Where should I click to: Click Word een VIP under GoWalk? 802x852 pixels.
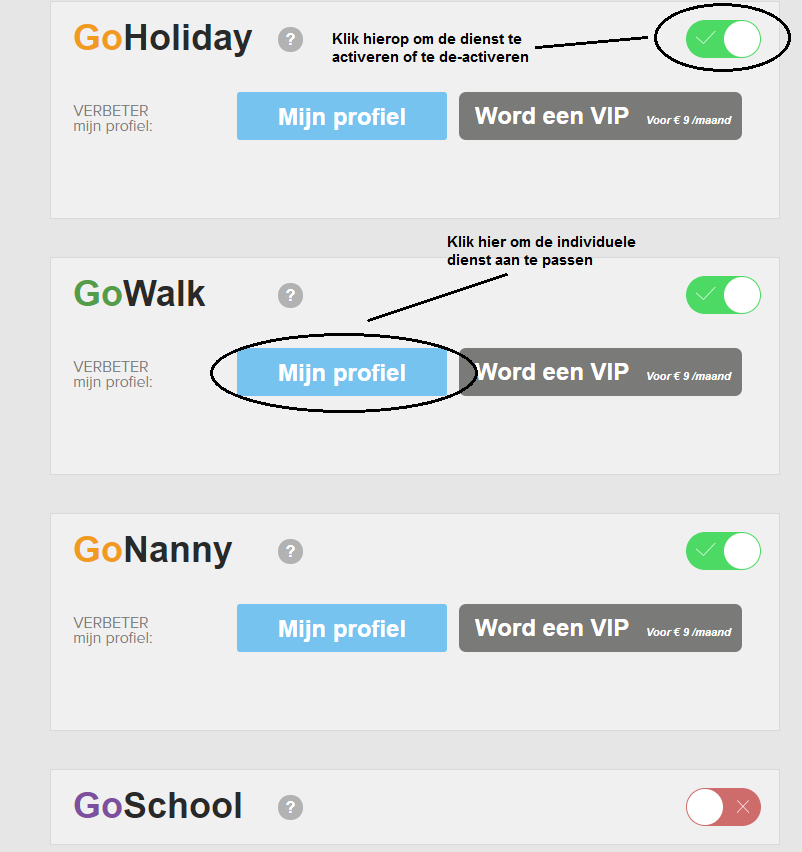[x=600, y=373]
